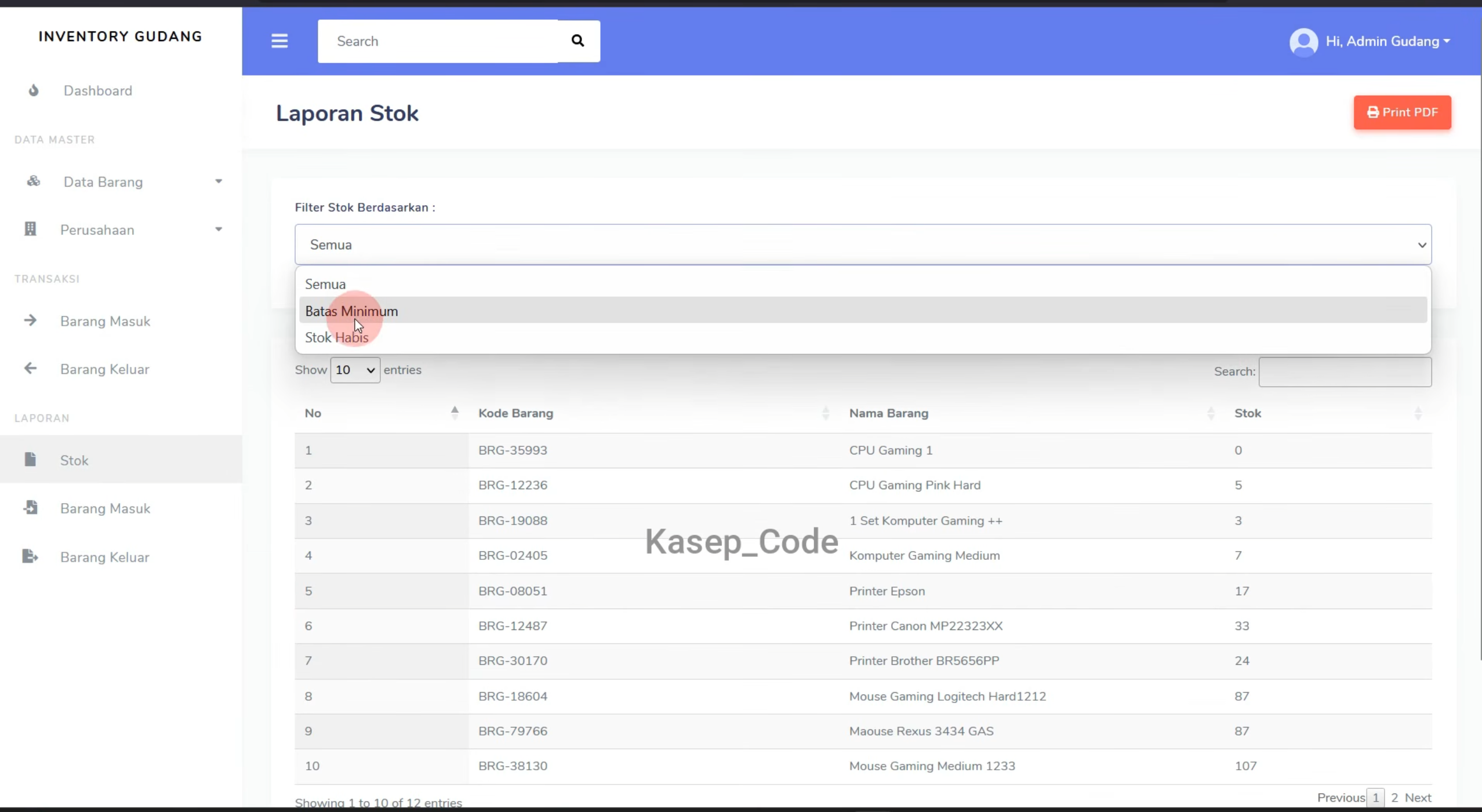
Task: Click the CPU Gaming Pink Hard cell
Action: (1032, 485)
